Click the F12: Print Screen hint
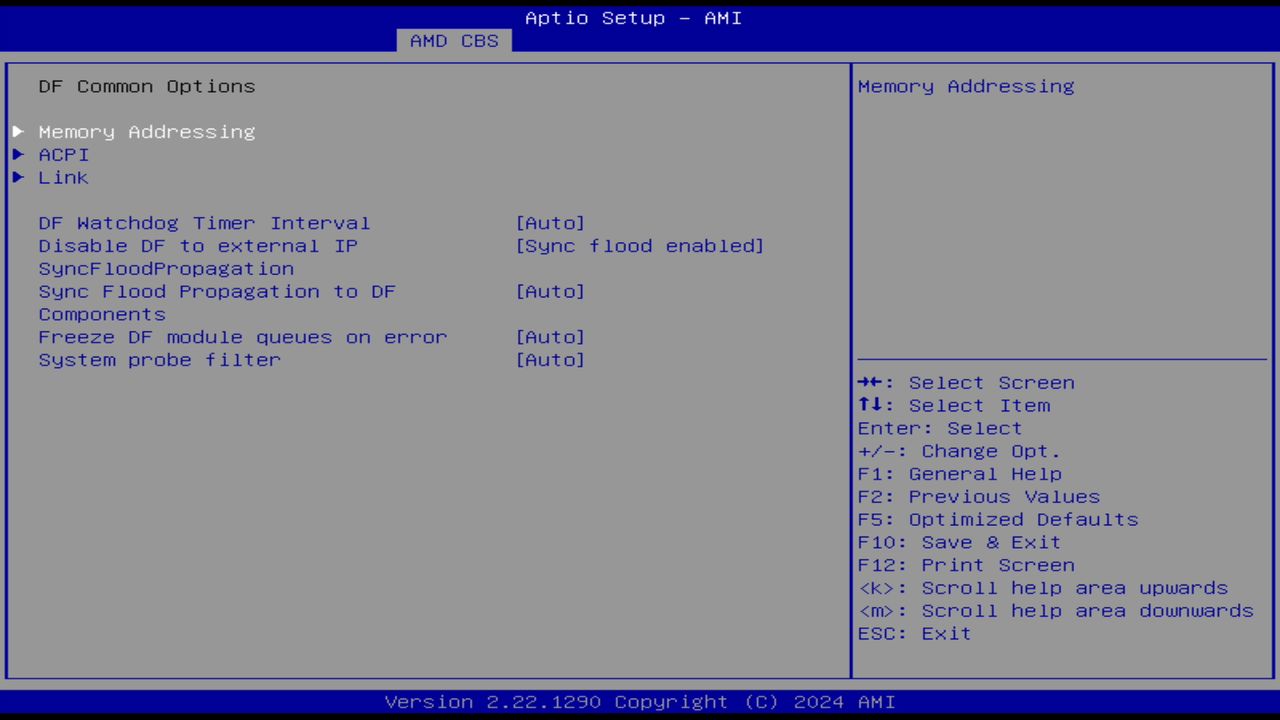1280x720 pixels. 966,566
